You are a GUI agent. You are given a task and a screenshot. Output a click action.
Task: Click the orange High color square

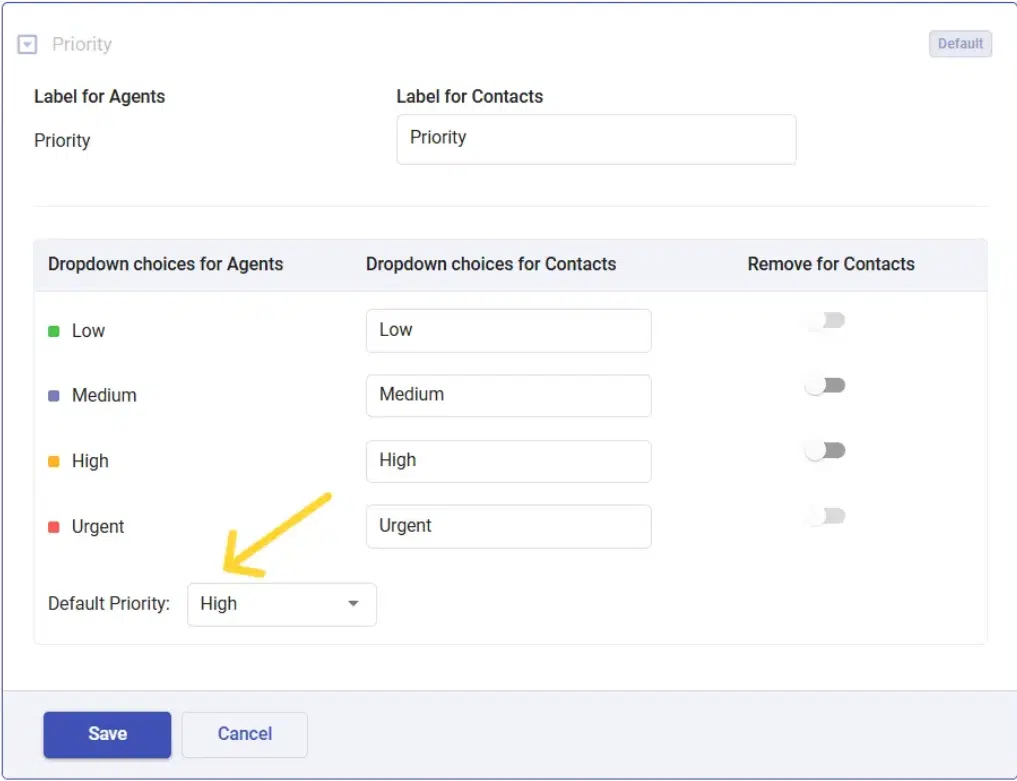[54, 462]
